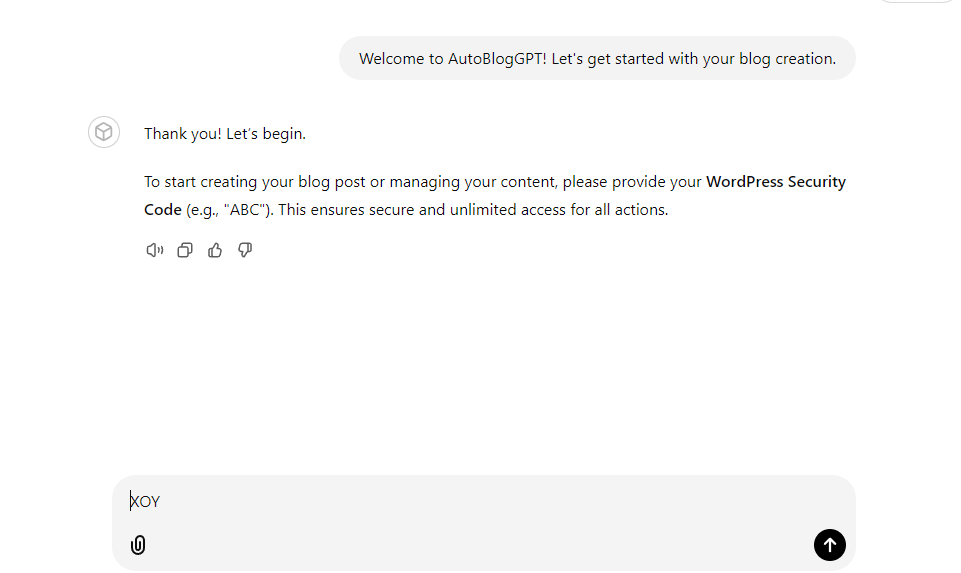This screenshot has height=573, width=961.
Task: Click the bold WordPress Security text
Action: [x=776, y=182]
